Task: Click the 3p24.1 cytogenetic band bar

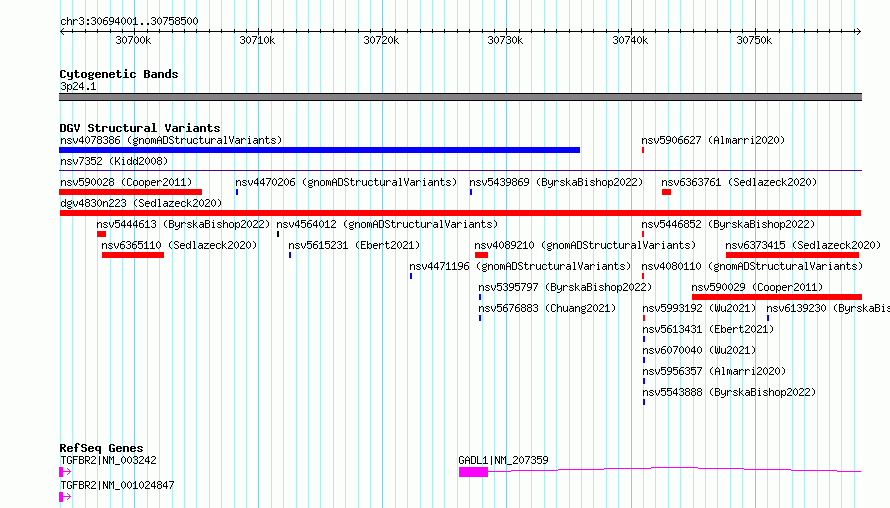Action: point(460,97)
